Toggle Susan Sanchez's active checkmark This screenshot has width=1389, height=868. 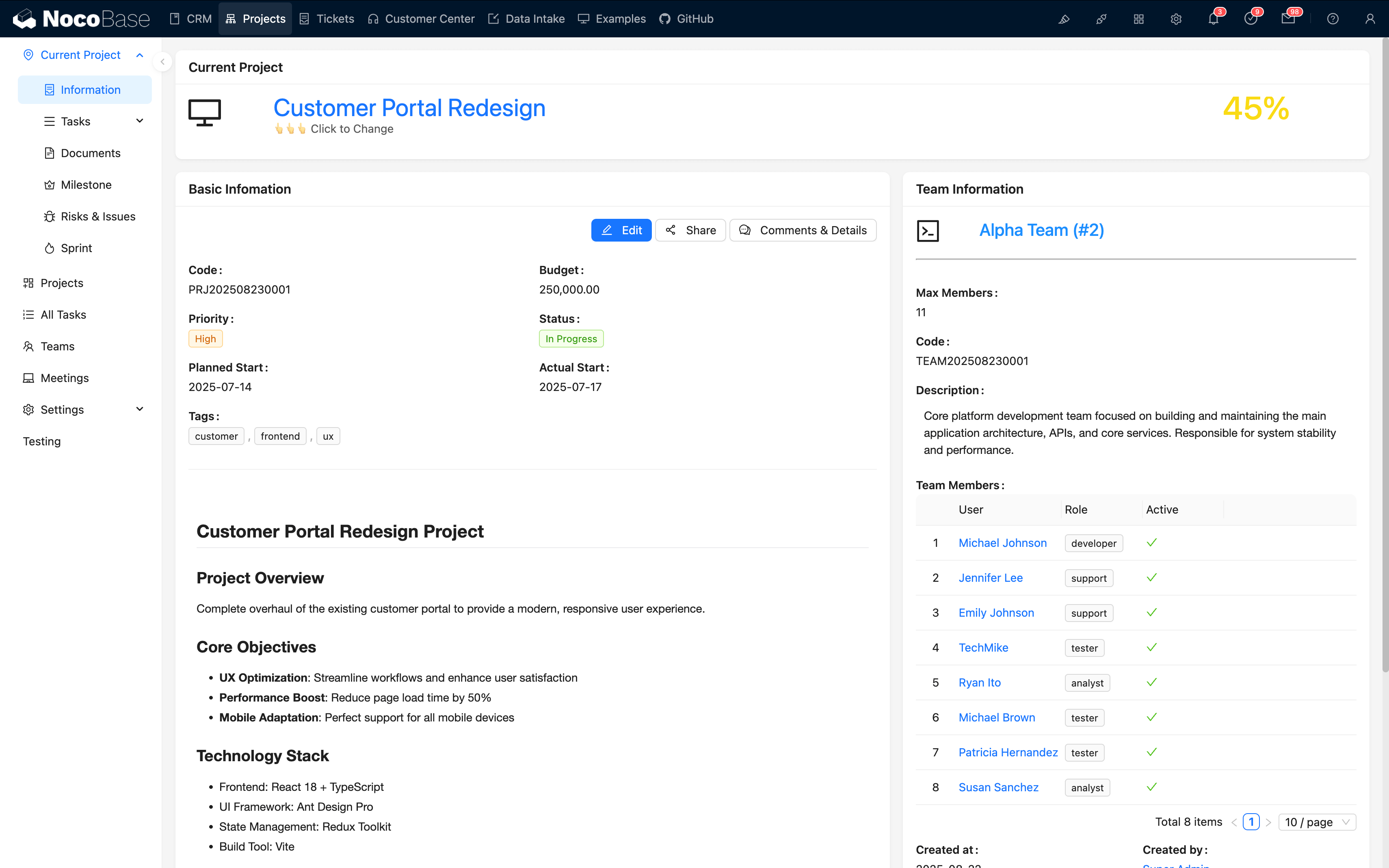click(x=1151, y=787)
